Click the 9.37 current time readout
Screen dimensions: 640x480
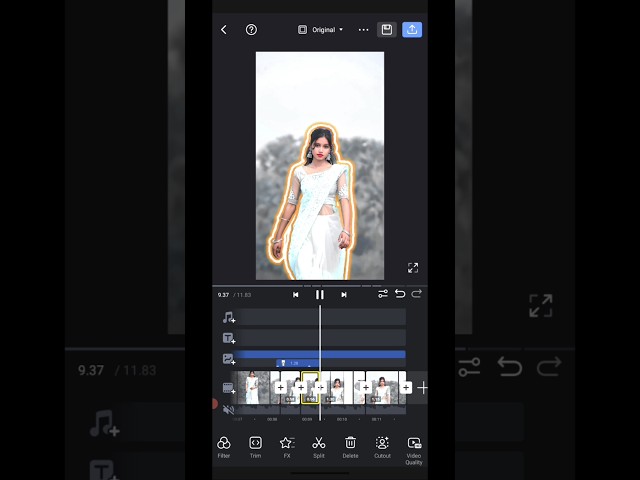click(x=223, y=295)
